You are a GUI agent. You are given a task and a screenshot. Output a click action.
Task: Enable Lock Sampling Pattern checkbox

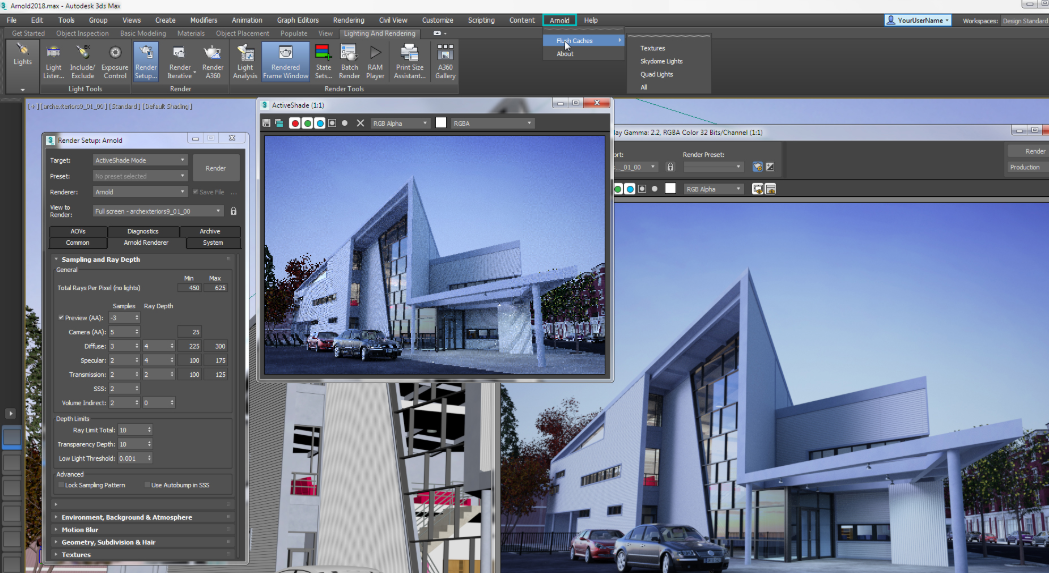pos(61,485)
